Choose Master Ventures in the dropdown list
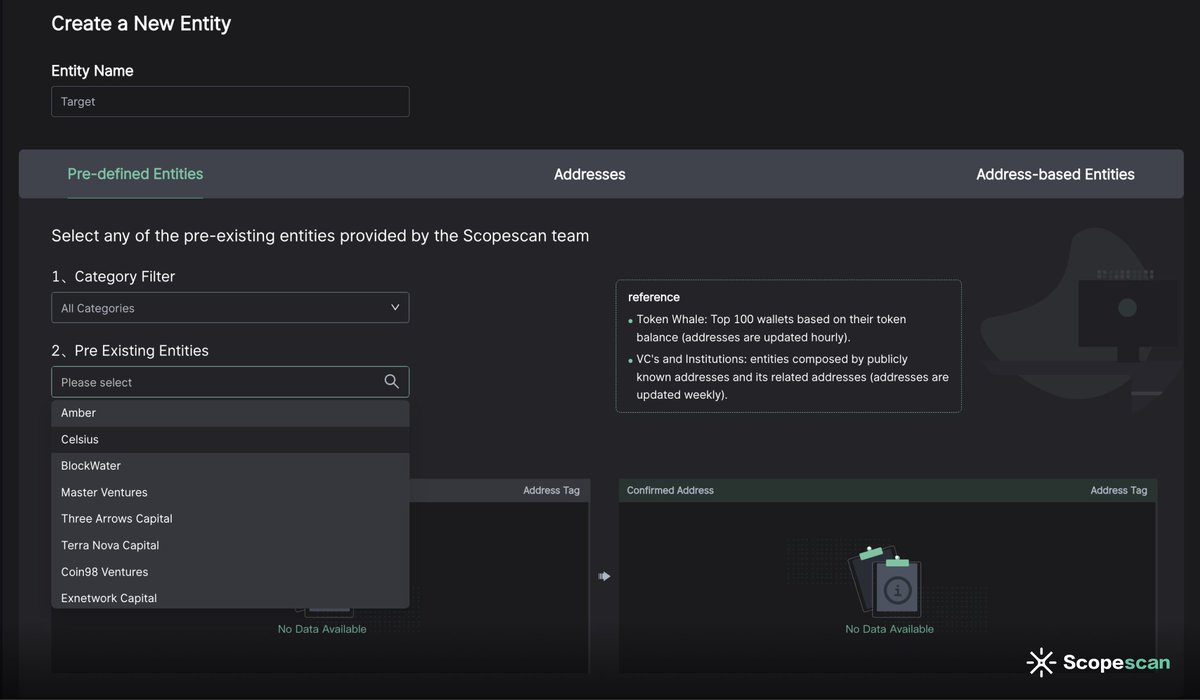The width and height of the screenshot is (1200, 700). (x=230, y=492)
